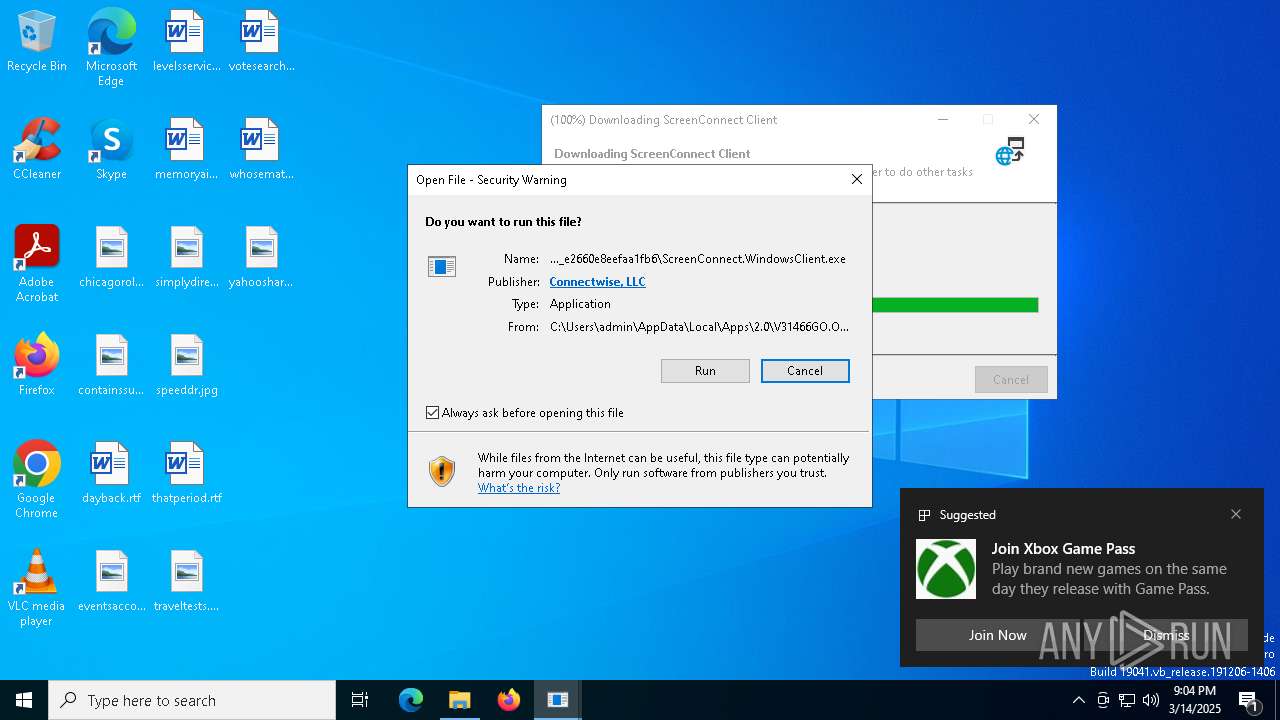Select the yahooshar... image file icon
Viewport: 1280px width, 720px height.
[261, 258]
